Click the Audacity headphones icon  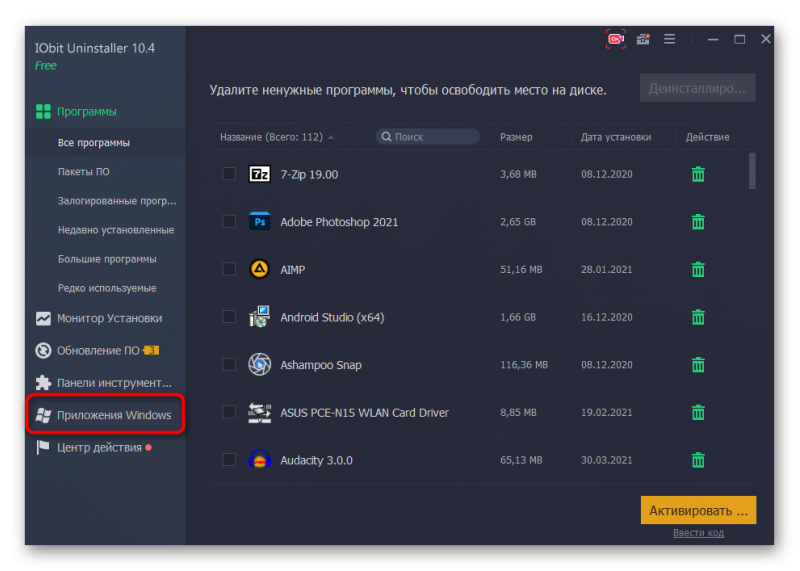pos(259,459)
